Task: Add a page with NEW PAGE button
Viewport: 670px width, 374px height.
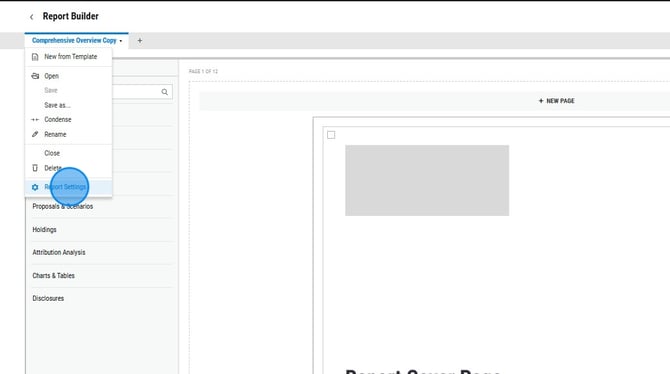Action: (x=556, y=101)
